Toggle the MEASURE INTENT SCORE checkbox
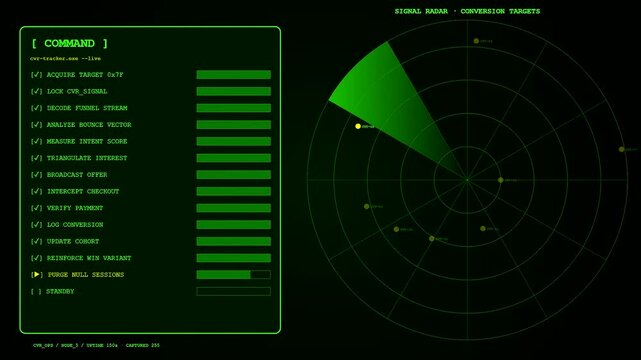Viewport: 641px width, 360px height. 36,141
